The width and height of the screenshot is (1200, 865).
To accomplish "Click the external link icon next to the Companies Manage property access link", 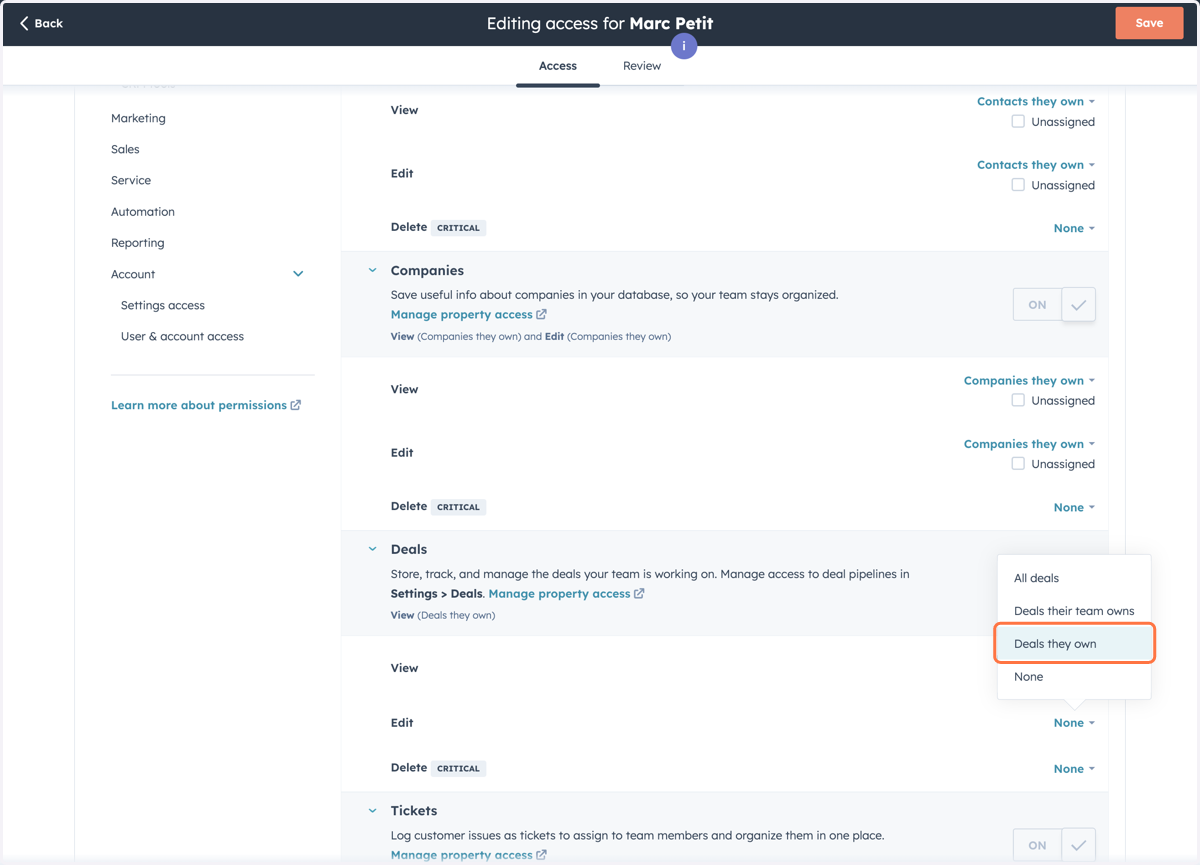I will (541, 314).
